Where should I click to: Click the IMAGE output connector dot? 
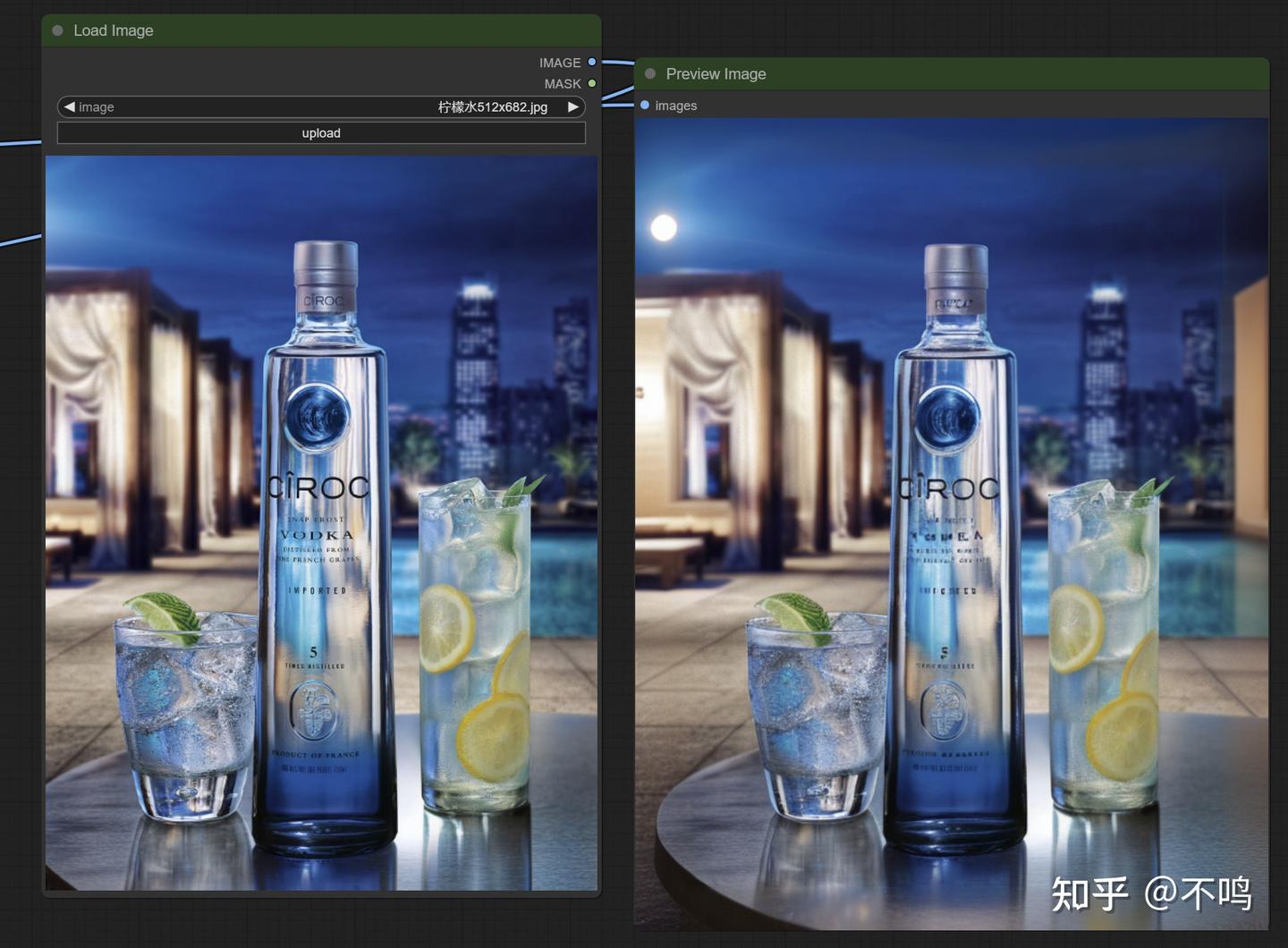pos(592,63)
